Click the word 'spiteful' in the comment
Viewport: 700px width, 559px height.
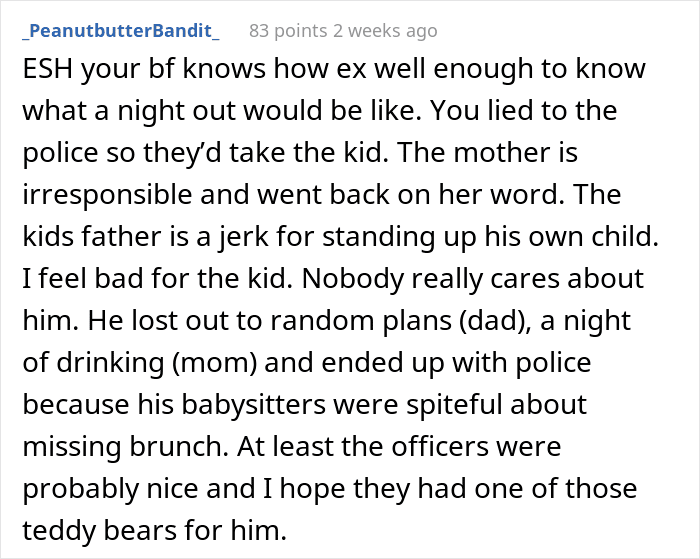pyautogui.click(x=455, y=405)
